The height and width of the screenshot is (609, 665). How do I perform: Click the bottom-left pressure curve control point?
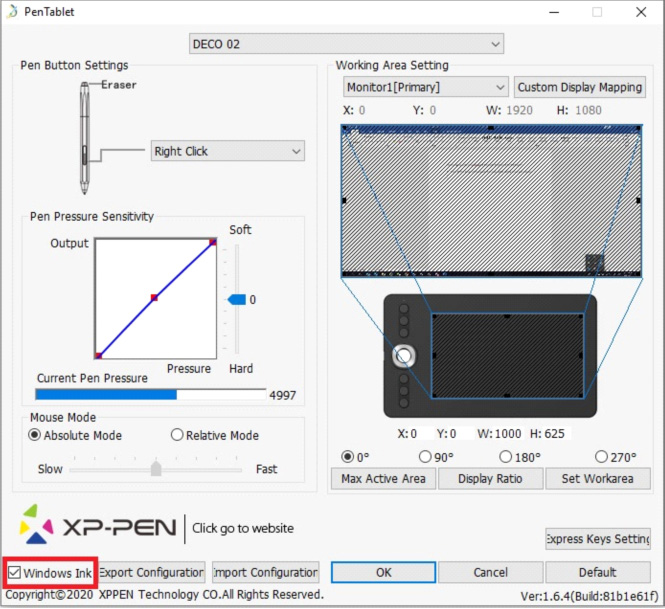pos(98,355)
